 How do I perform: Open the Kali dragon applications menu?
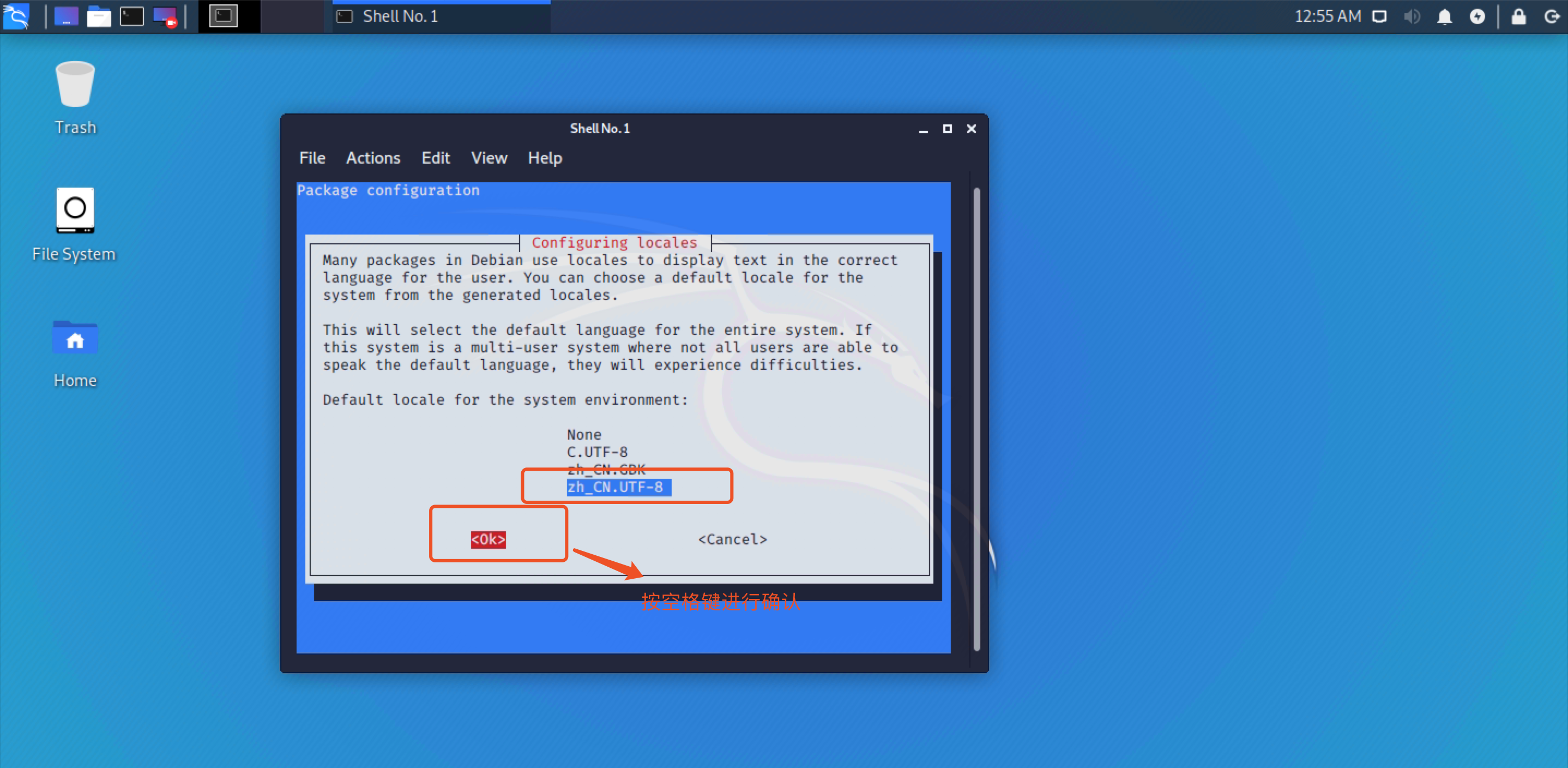(16, 16)
